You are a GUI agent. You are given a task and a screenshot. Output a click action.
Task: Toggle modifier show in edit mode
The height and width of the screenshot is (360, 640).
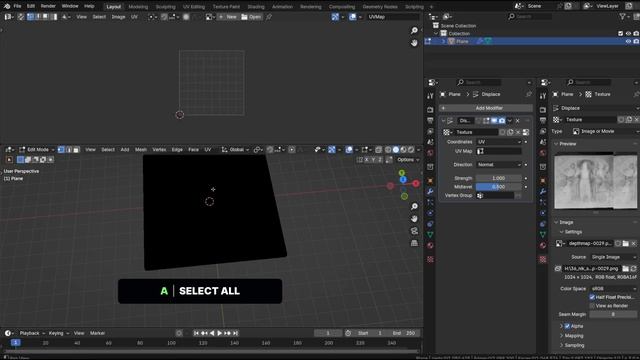click(486, 120)
